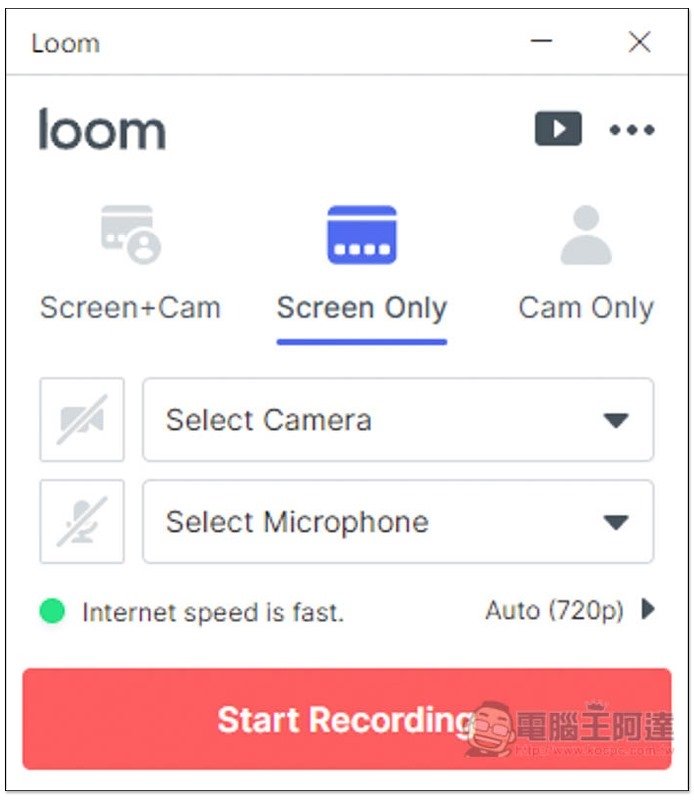
Task: Click the Select Camera dropdown arrow
Action: [x=616, y=420]
